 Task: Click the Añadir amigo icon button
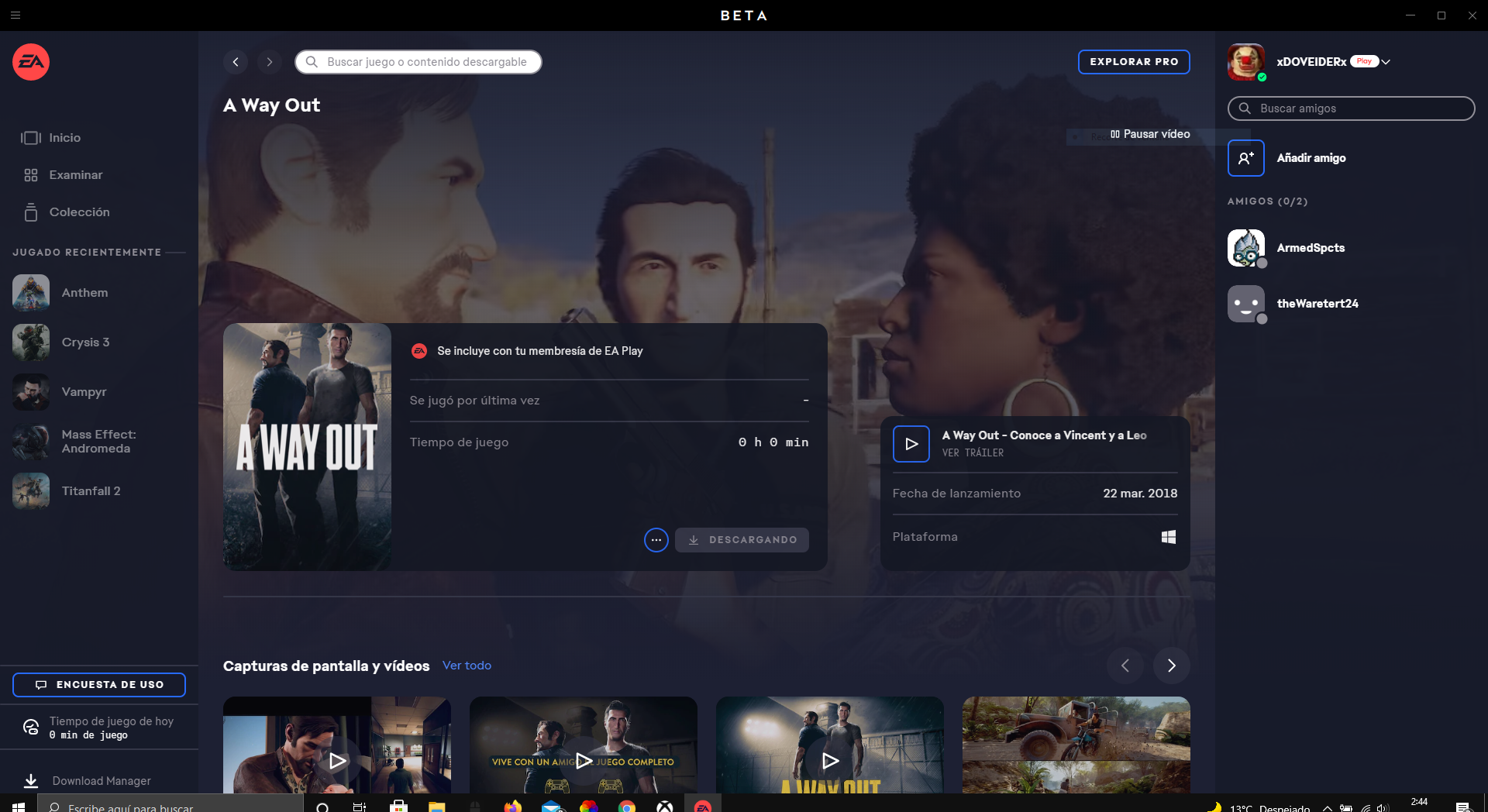(1246, 158)
